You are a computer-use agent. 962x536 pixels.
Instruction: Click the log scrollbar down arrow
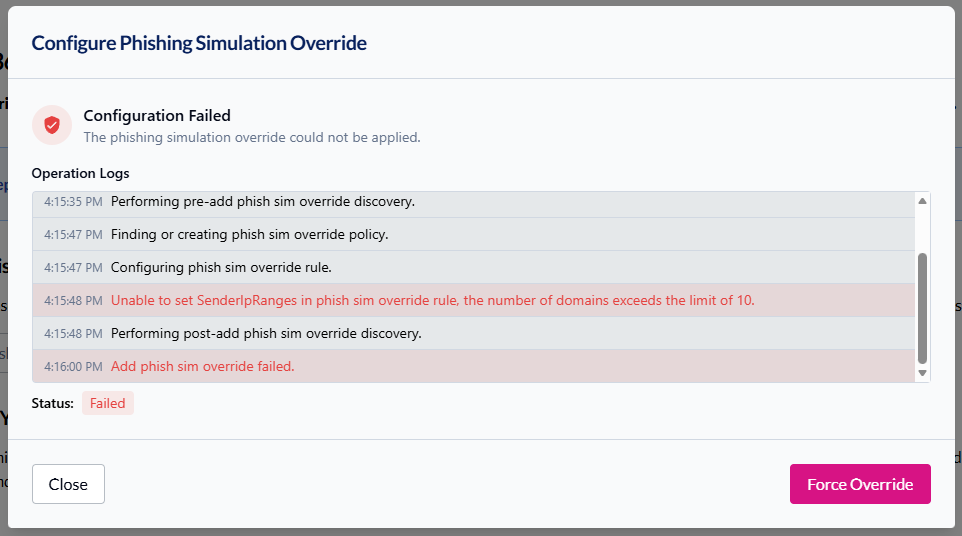tap(922, 373)
